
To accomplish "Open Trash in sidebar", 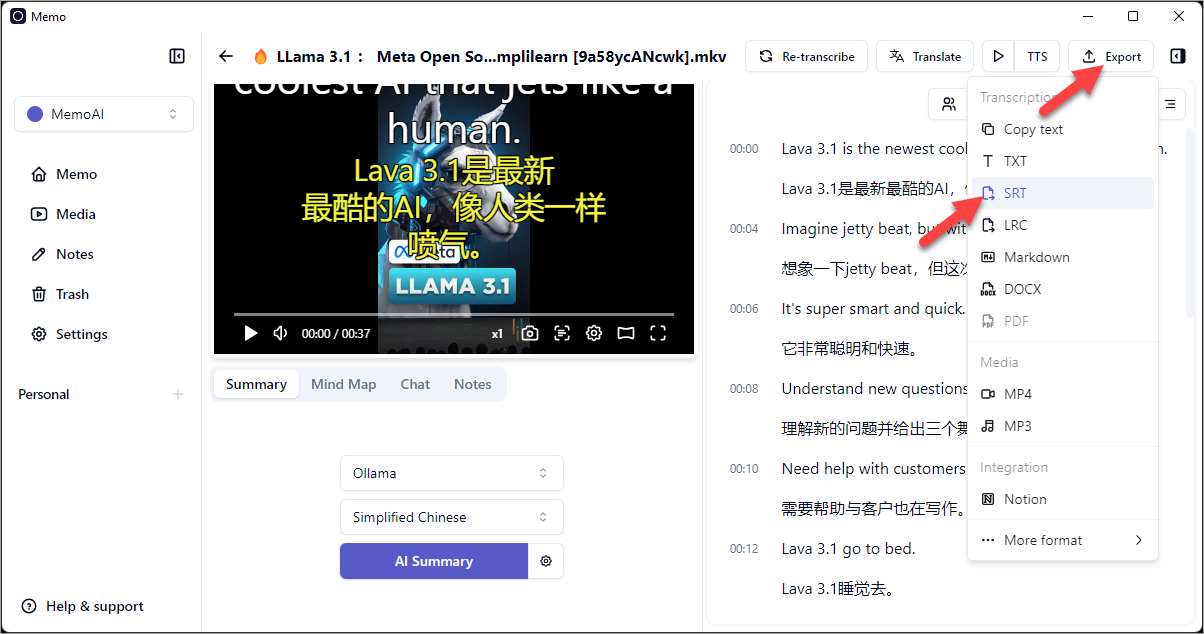I will pyautogui.click(x=60, y=294).
